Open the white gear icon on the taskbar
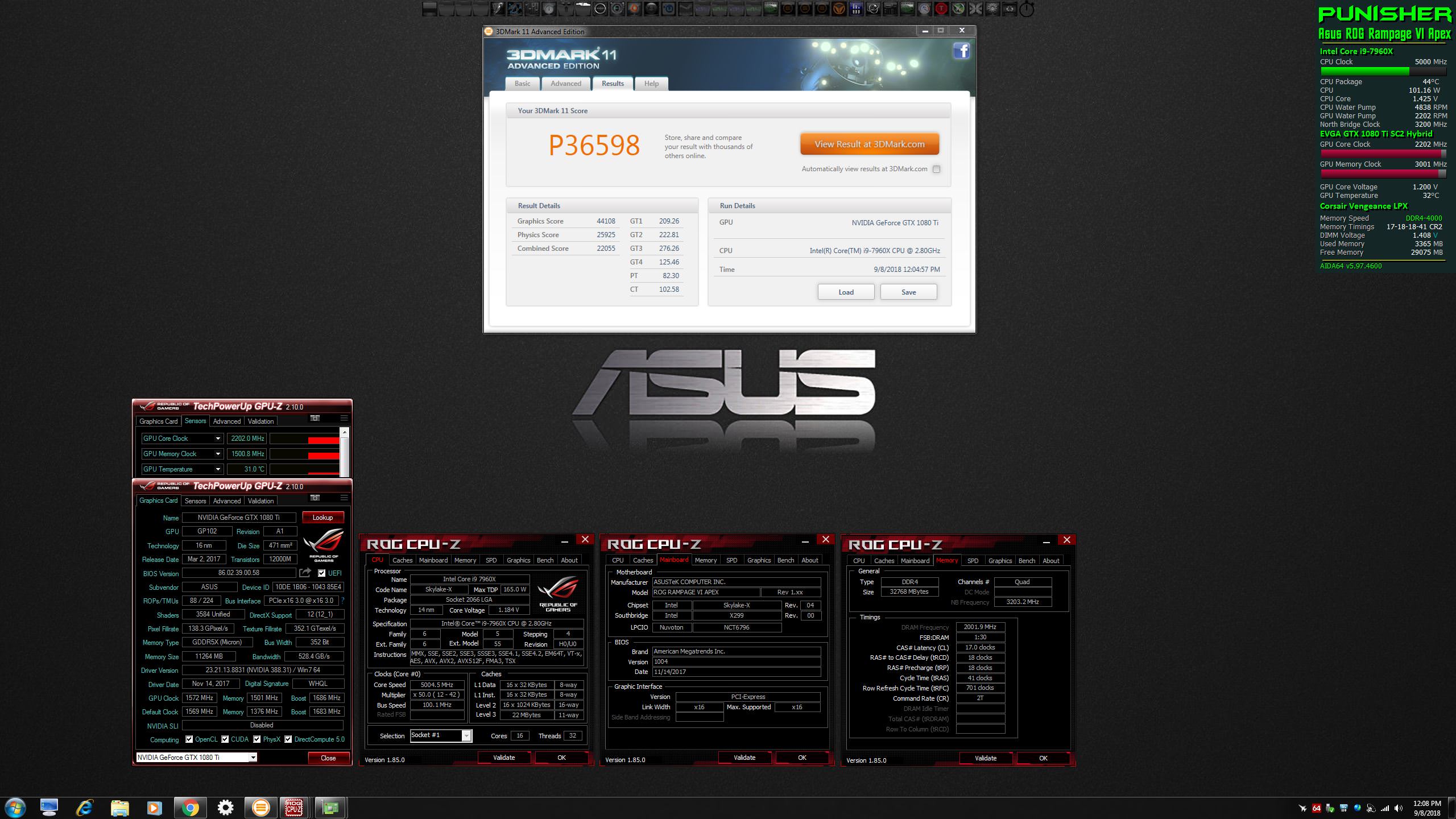Screen dimensions: 1456x819 coord(225,808)
